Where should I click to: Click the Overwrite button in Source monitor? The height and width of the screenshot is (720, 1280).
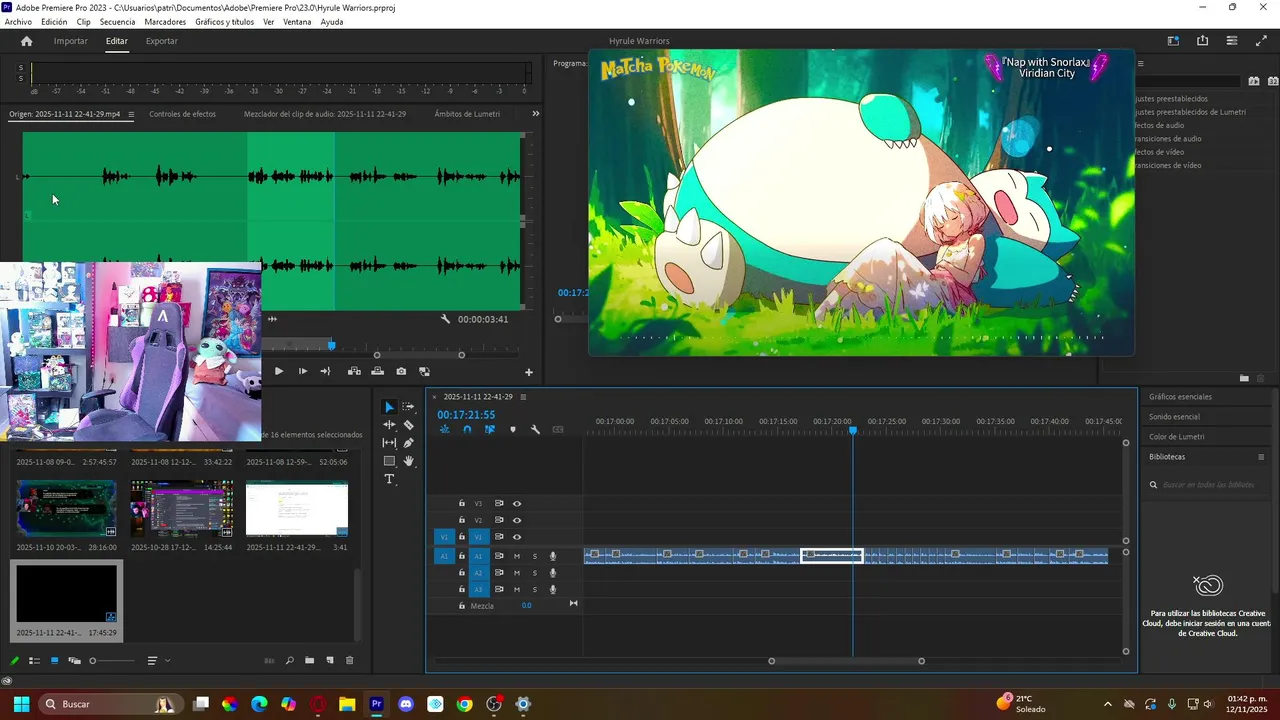point(377,371)
